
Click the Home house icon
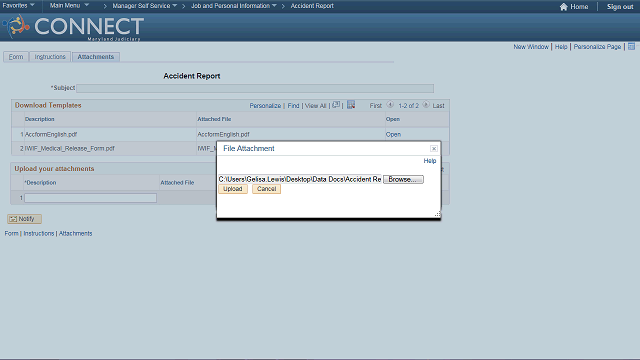(x=564, y=7)
